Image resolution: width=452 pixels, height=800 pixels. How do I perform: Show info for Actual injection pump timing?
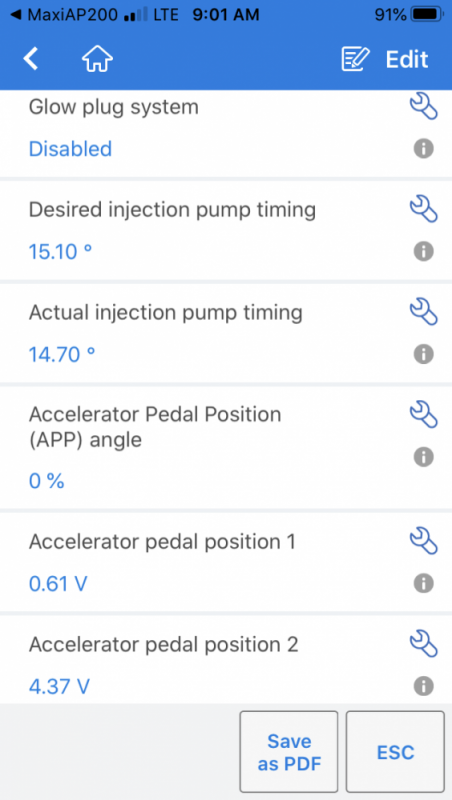click(x=423, y=354)
